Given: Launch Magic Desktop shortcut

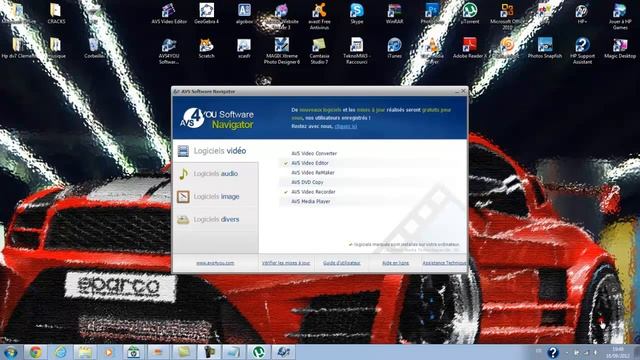Looking at the screenshot, I should 620,48.
